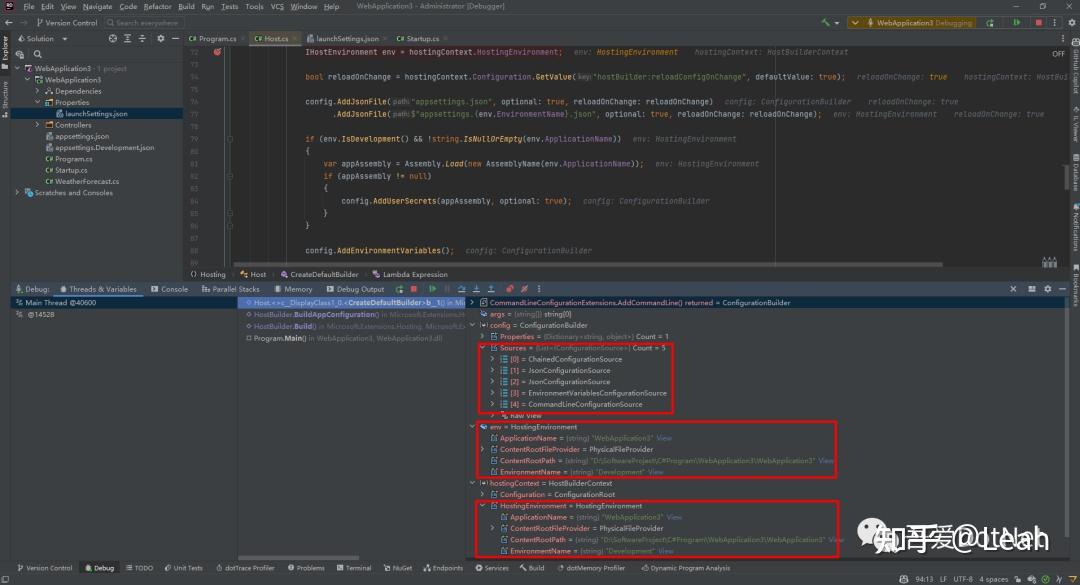Toggle the breakpoint in the editor gutter
Image resolution: width=1080 pixels, height=585 pixels.
(x=217, y=51)
